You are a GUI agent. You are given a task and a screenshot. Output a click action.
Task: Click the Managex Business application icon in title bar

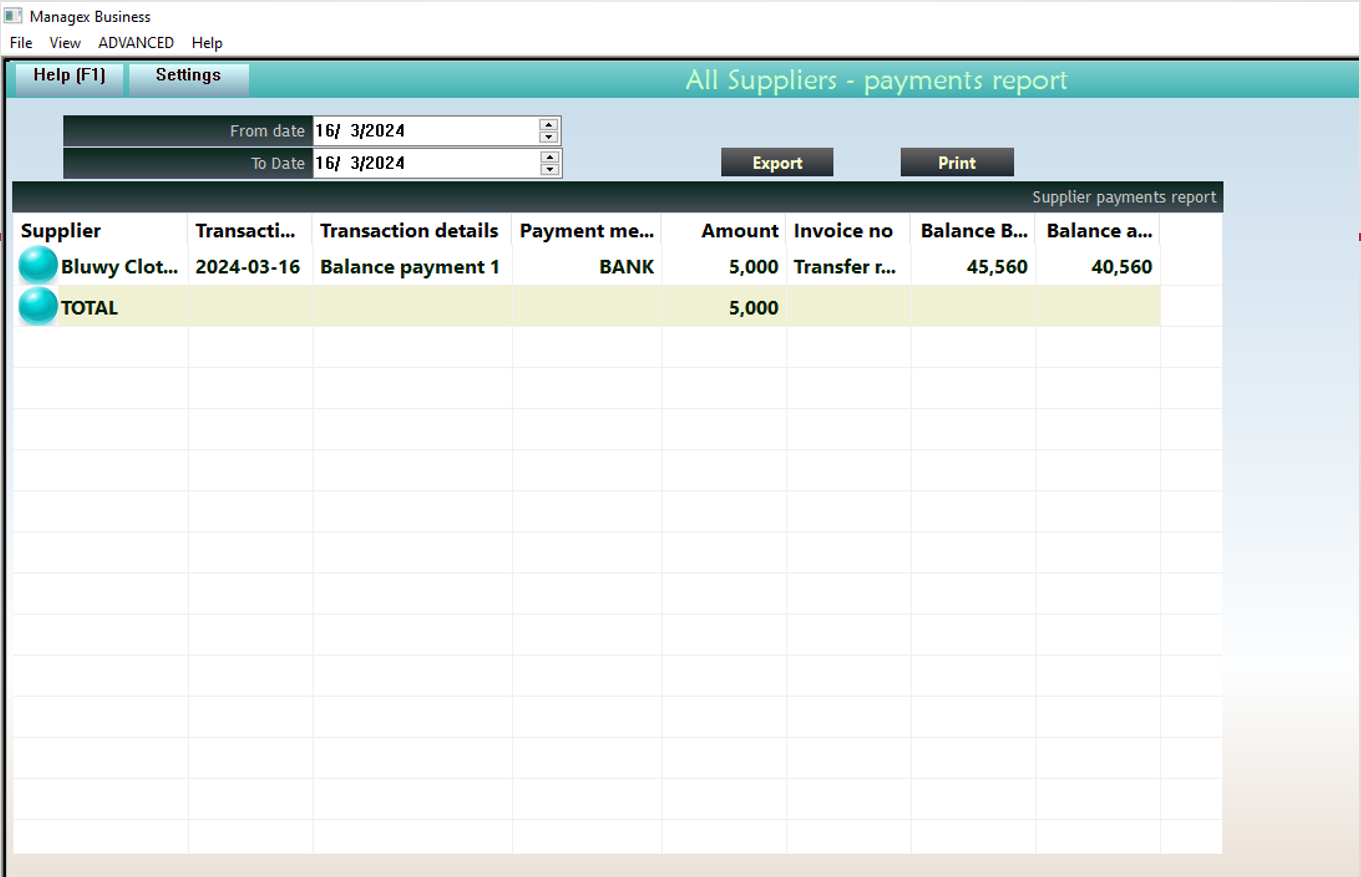click(14, 16)
